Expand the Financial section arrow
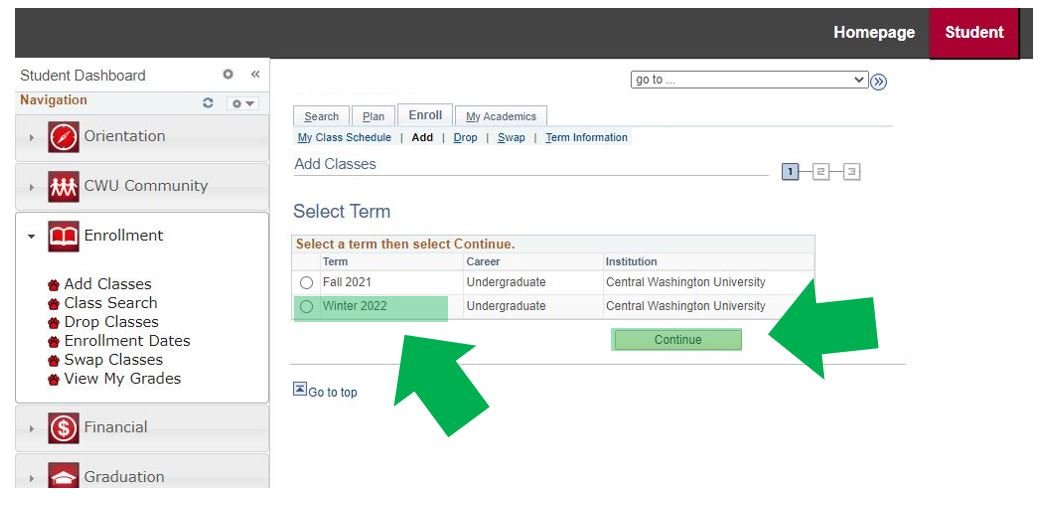 click(x=31, y=428)
